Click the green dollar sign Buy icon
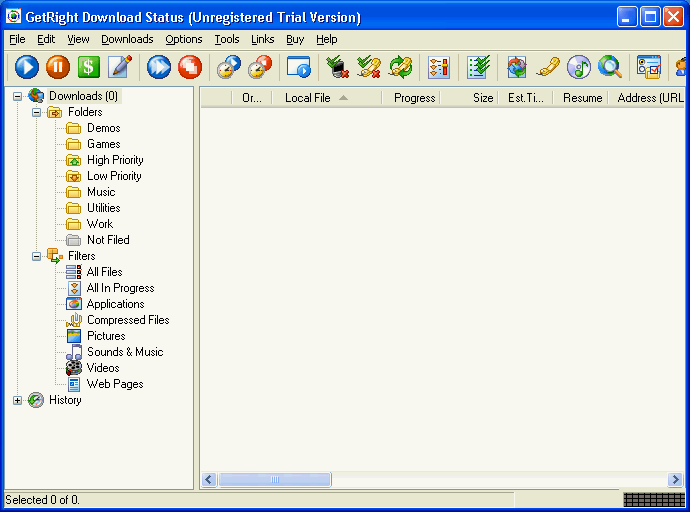 click(88, 67)
